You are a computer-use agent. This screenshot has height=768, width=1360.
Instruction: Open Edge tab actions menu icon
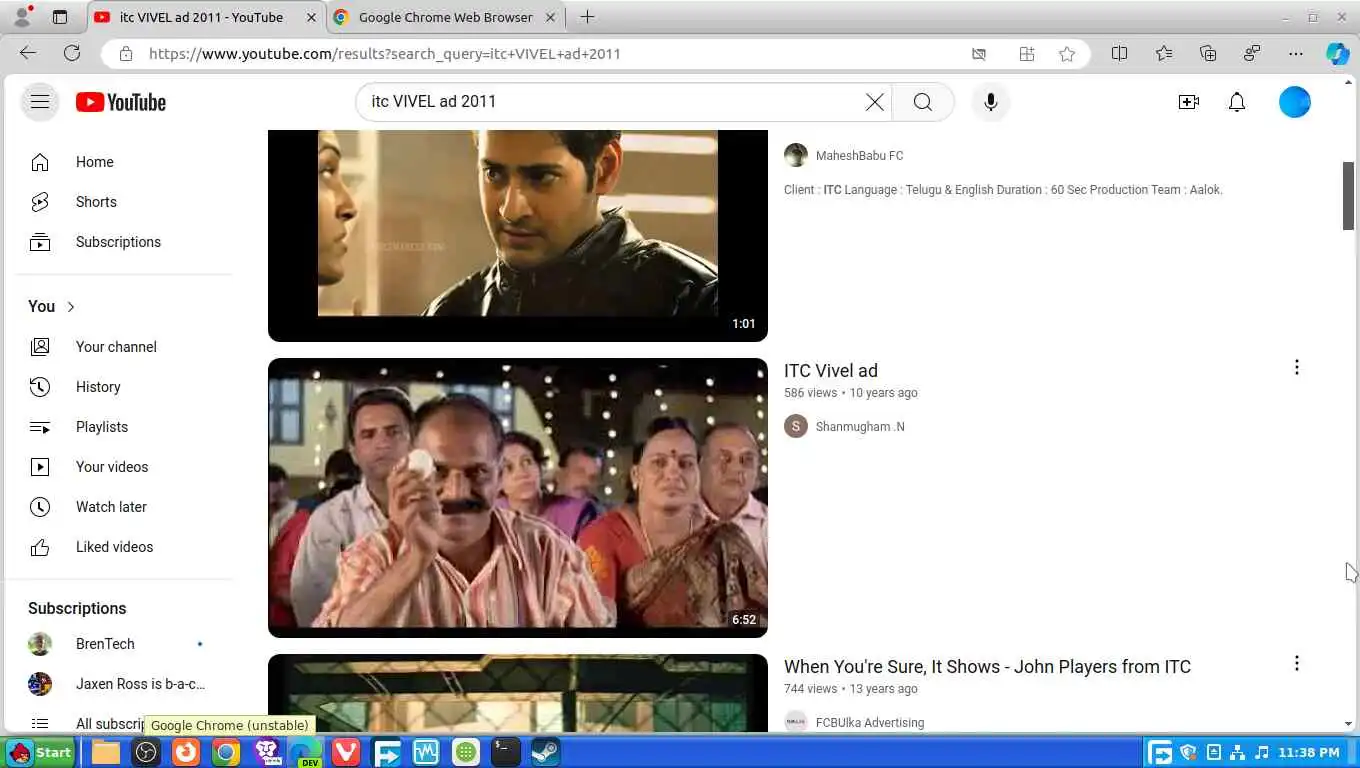point(60,17)
